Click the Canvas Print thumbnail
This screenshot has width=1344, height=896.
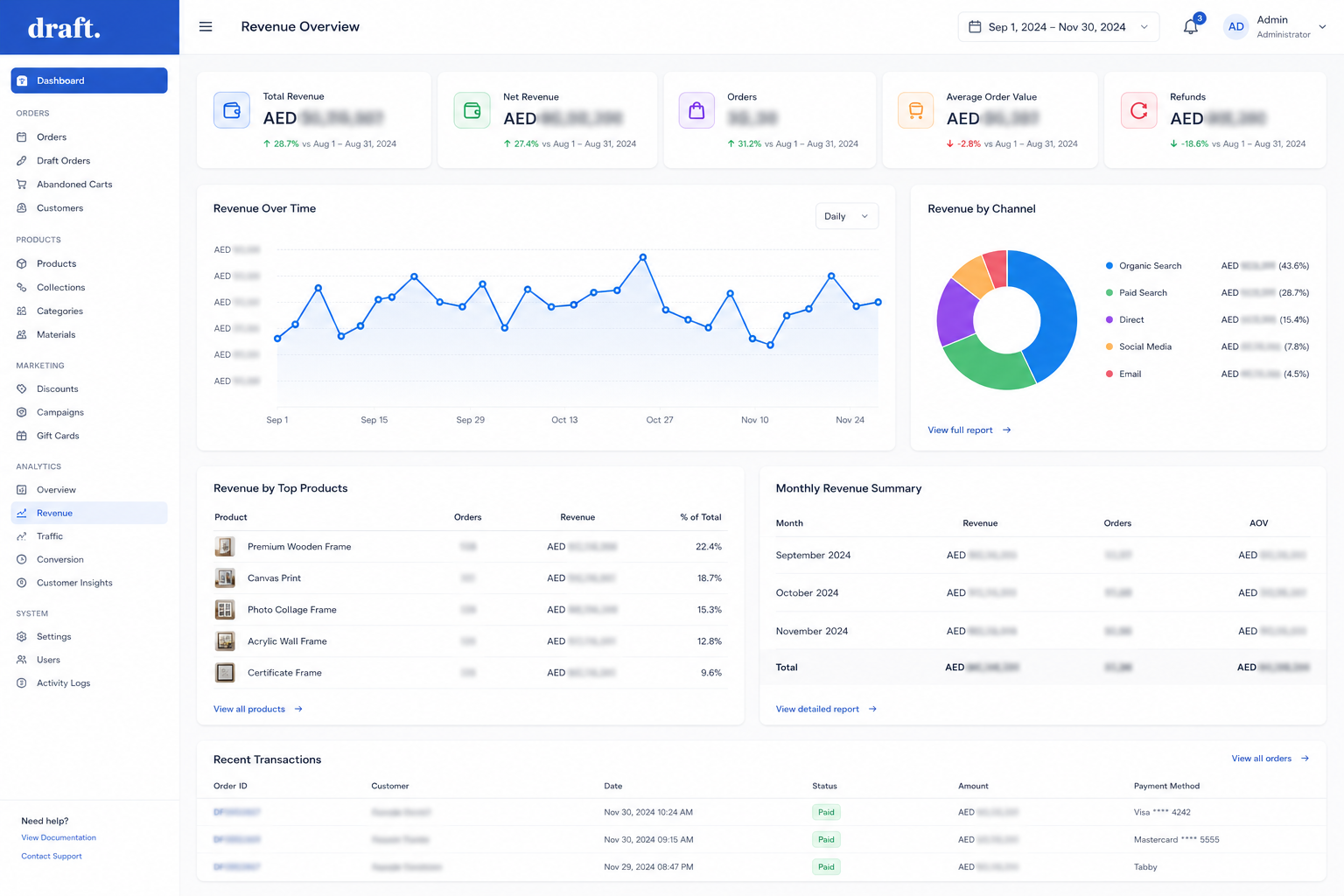(x=225, y=578)
